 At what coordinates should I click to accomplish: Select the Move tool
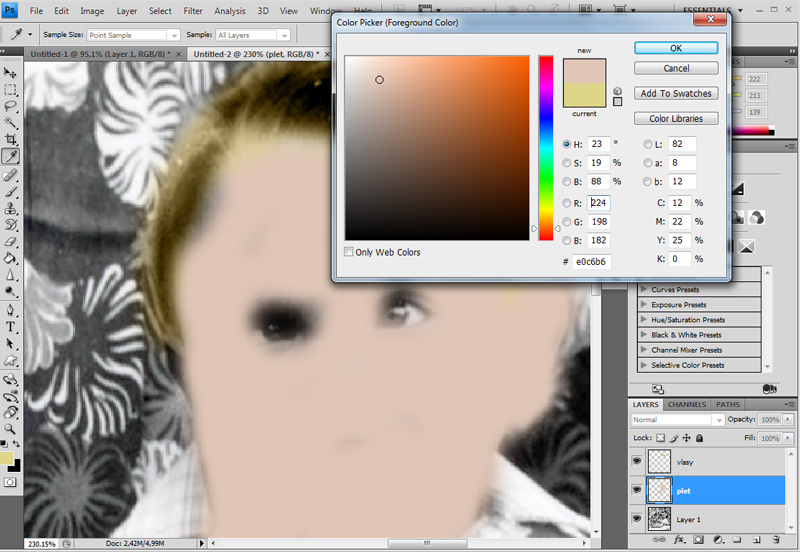[11, 72]
